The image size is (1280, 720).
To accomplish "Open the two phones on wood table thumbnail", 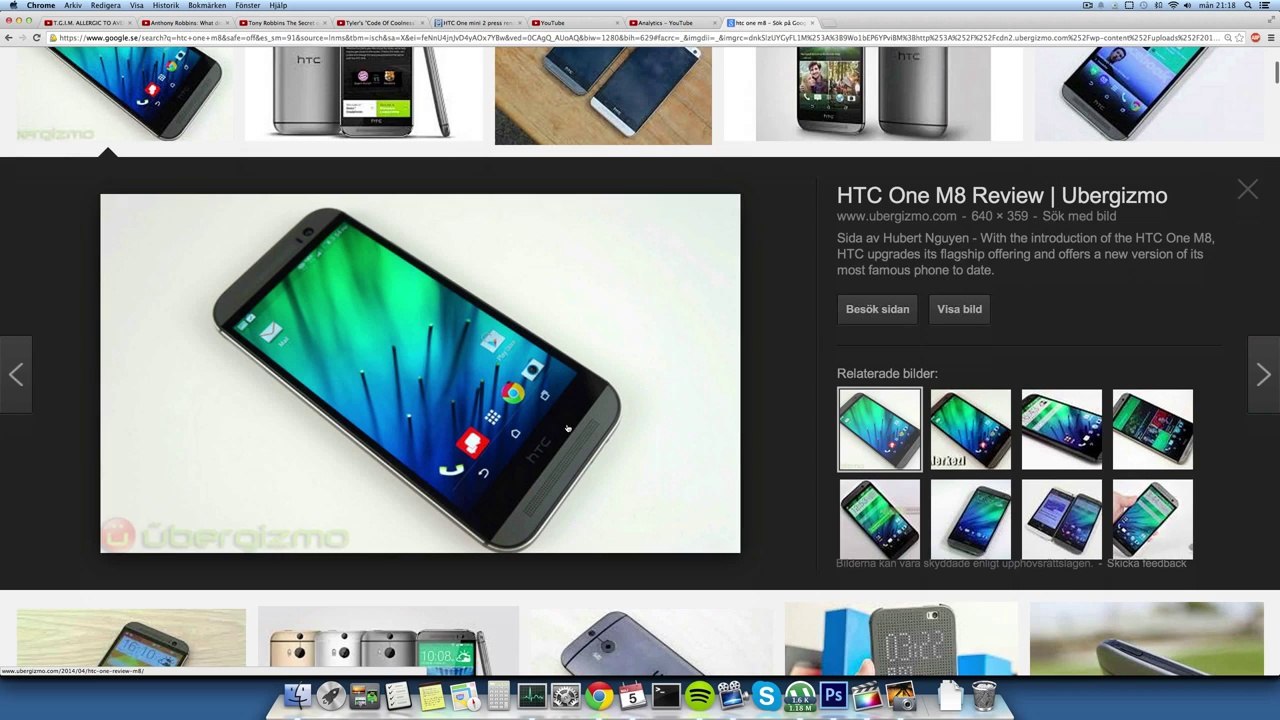I will click(603, 95).
